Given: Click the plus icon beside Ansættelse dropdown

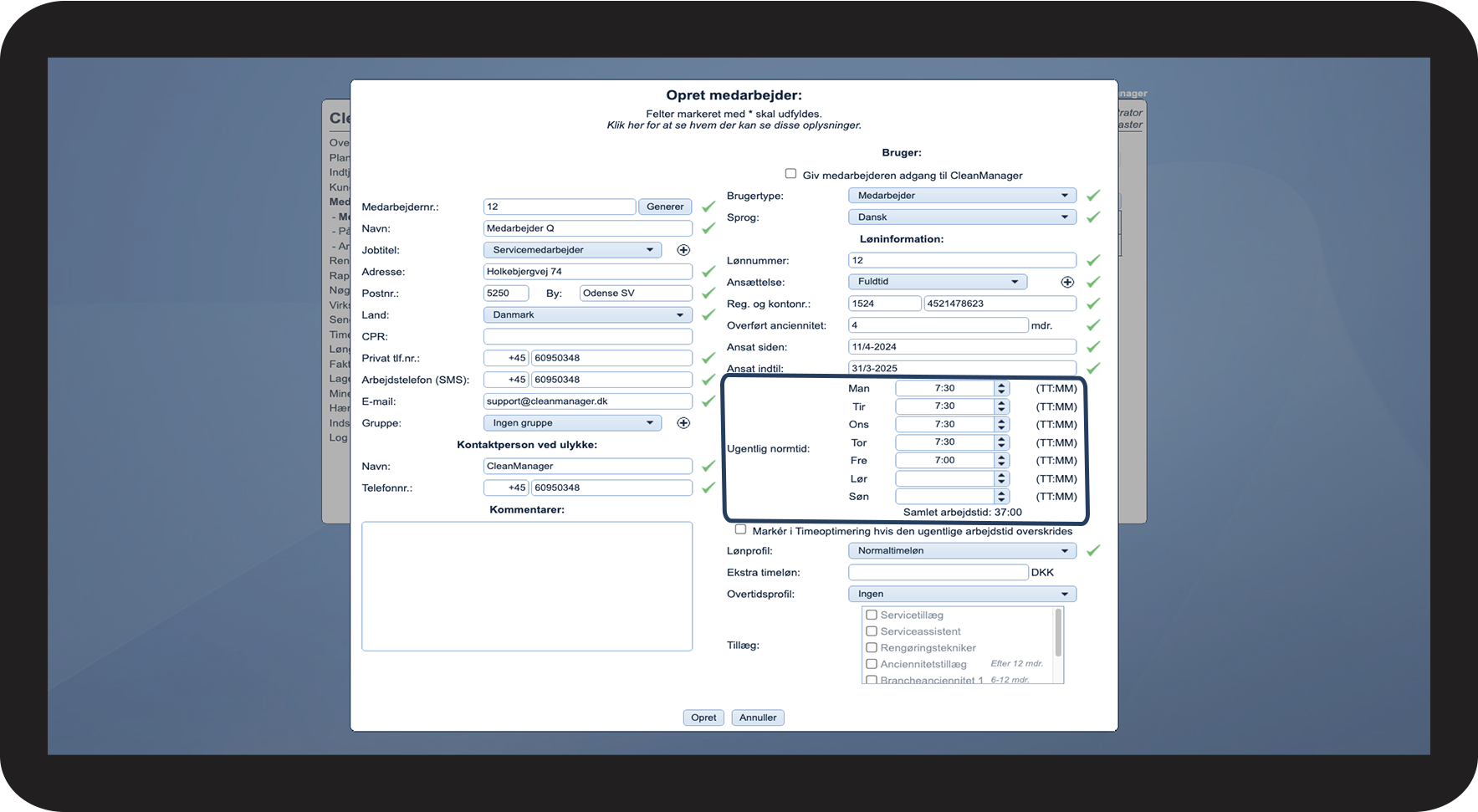Looking at the screenshot, I should point(1067,283).
